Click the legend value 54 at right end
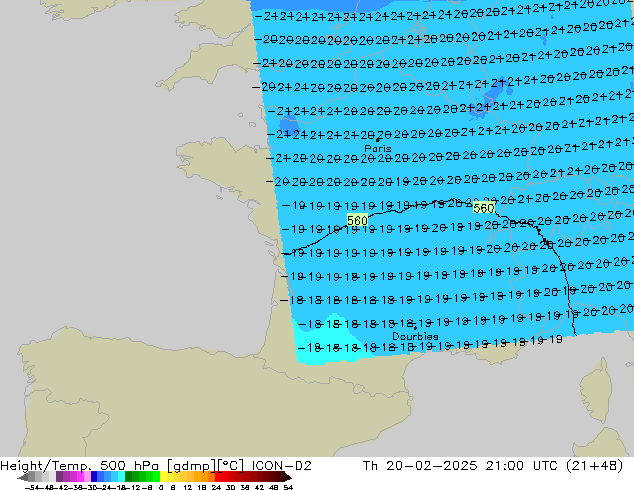 tap(287, 488)
